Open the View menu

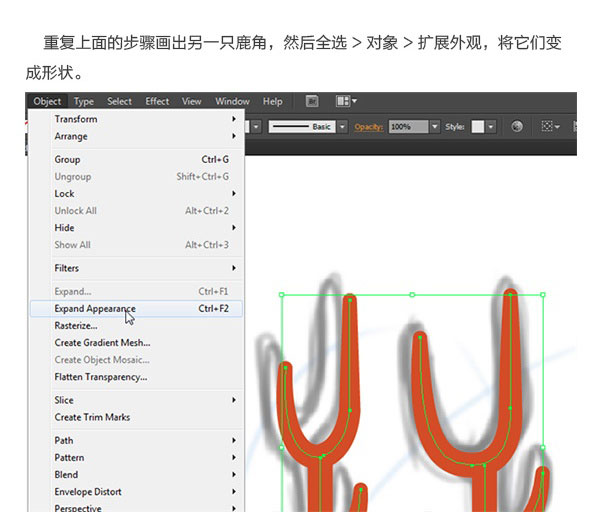point(191,101)
